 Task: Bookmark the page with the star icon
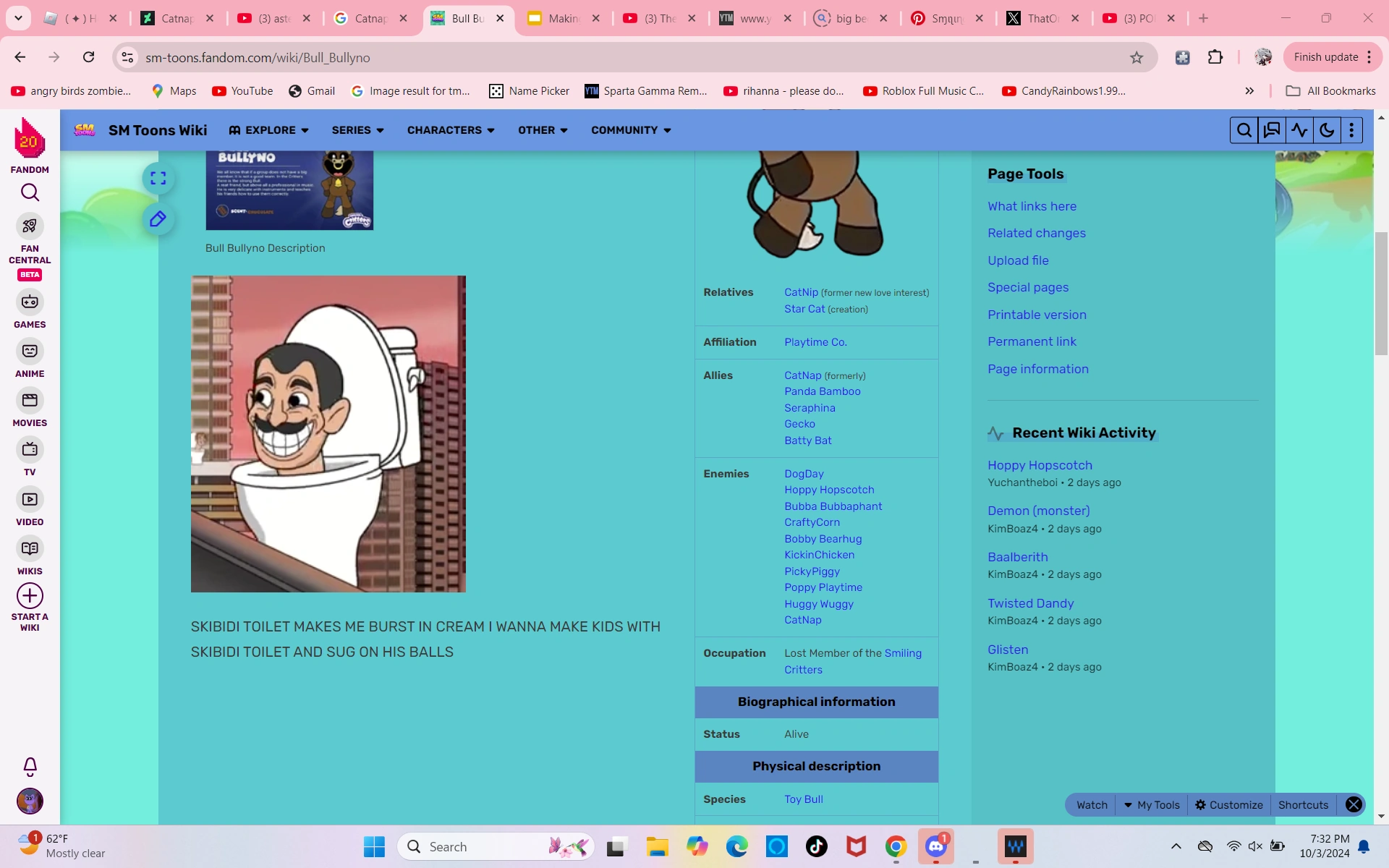(1137, 57)
